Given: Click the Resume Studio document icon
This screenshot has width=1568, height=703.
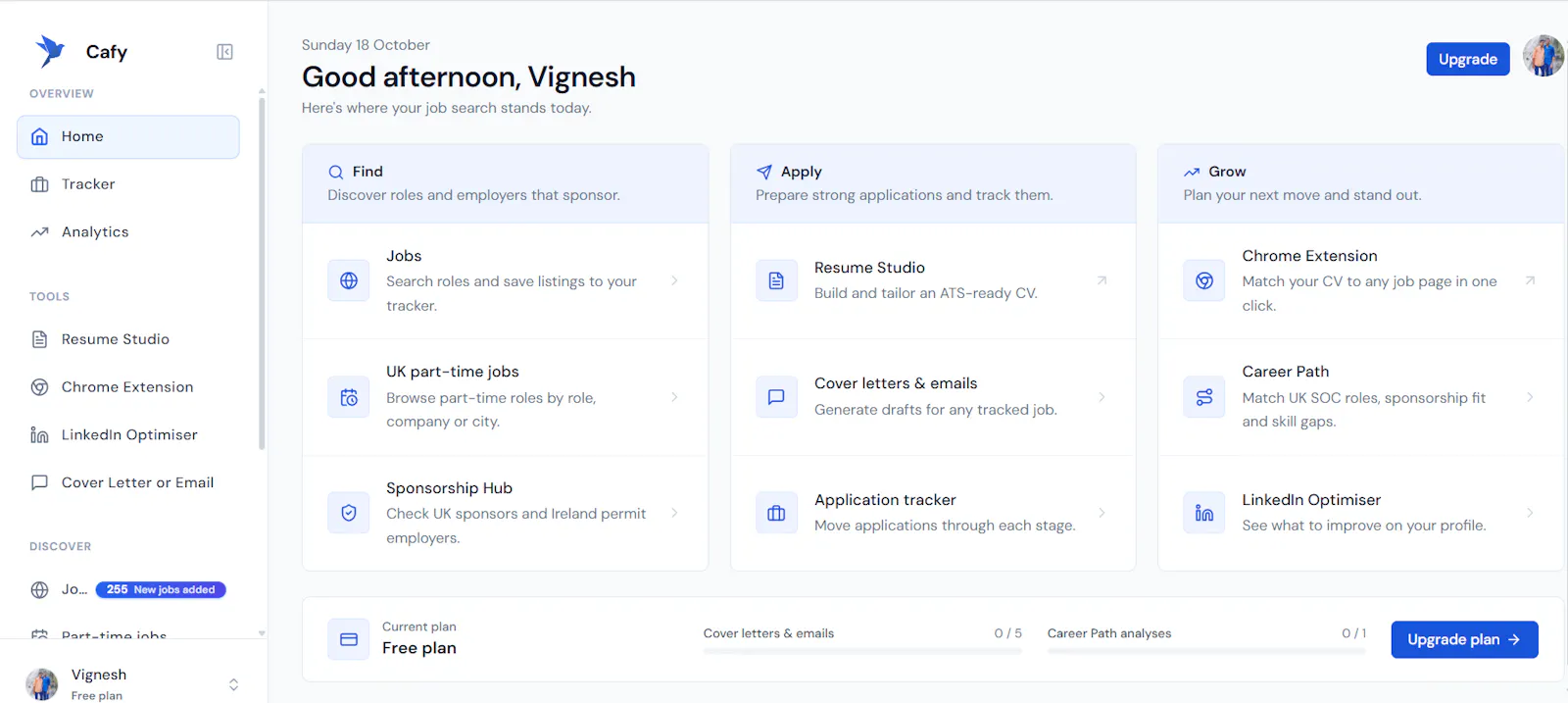Looking at the screenshot, I should pos(776,280).
